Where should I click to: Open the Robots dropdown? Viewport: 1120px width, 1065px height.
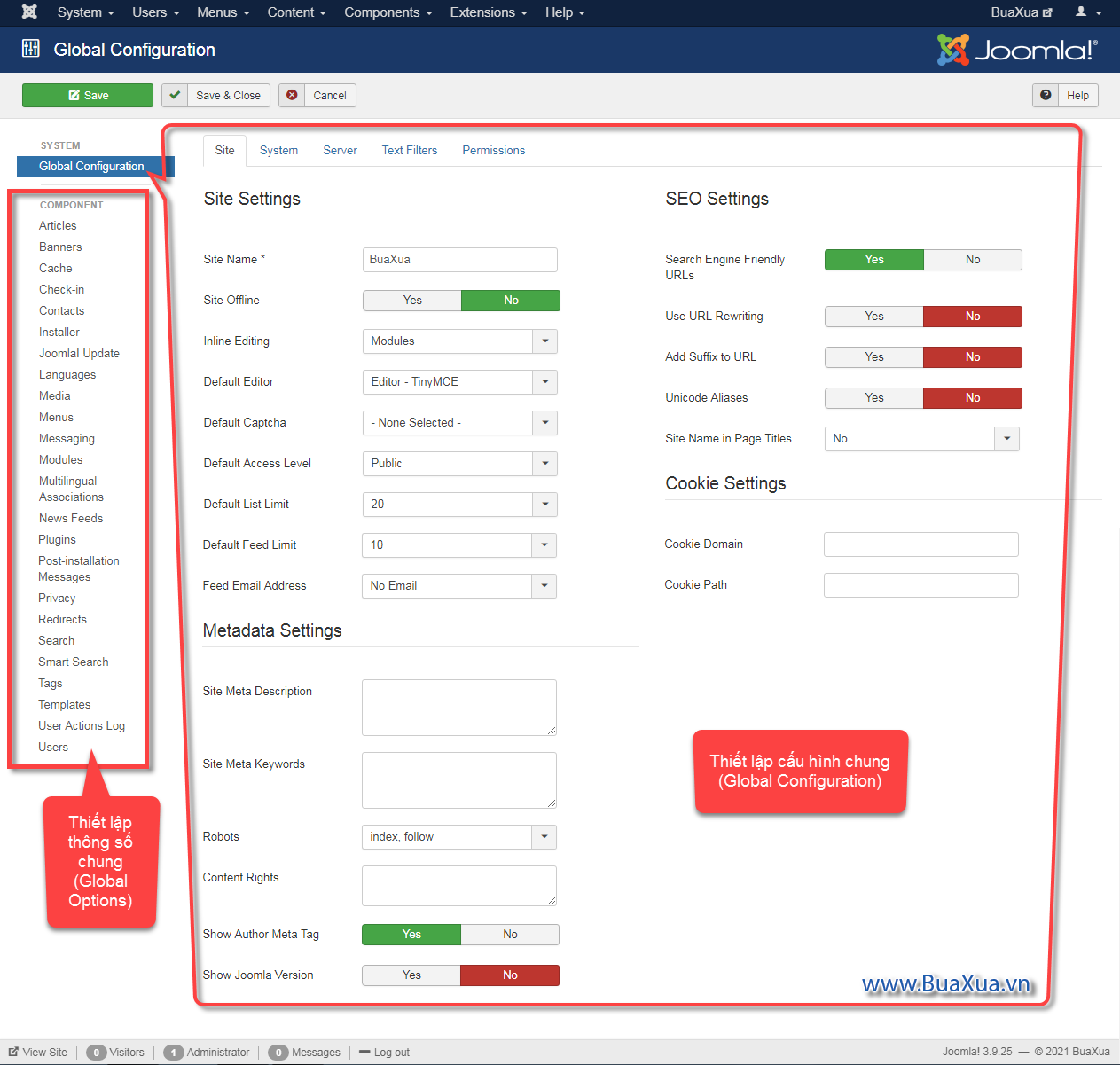pyautogui.click(x=459, y=837)
